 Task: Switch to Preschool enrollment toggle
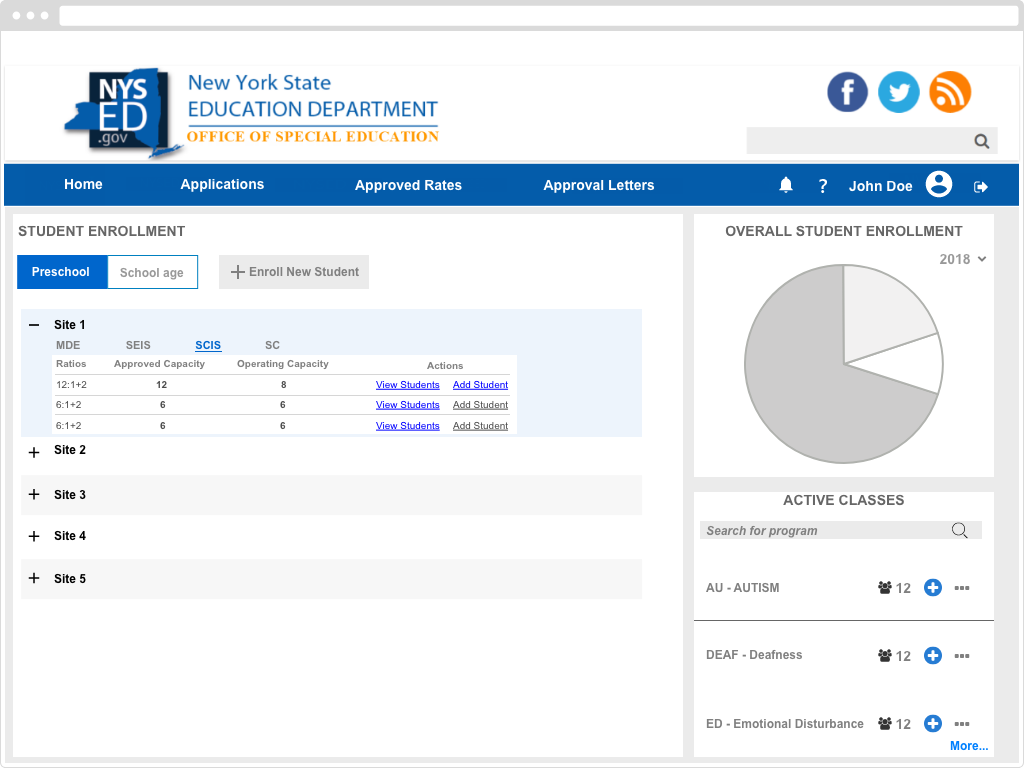(x=61, y=272)
